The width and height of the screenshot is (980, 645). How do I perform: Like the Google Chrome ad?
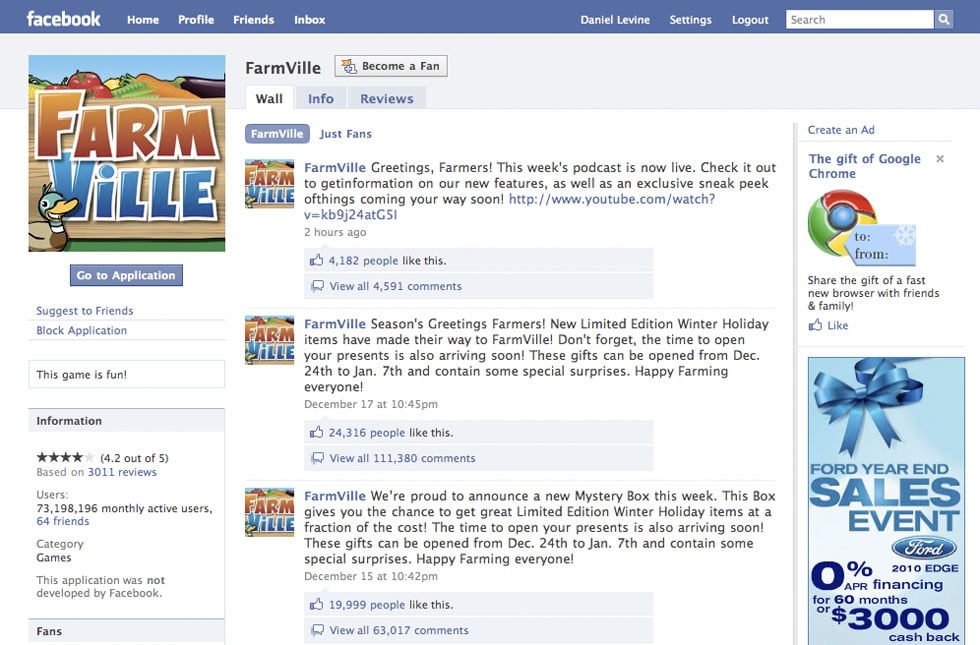click(x=838, y=325)
